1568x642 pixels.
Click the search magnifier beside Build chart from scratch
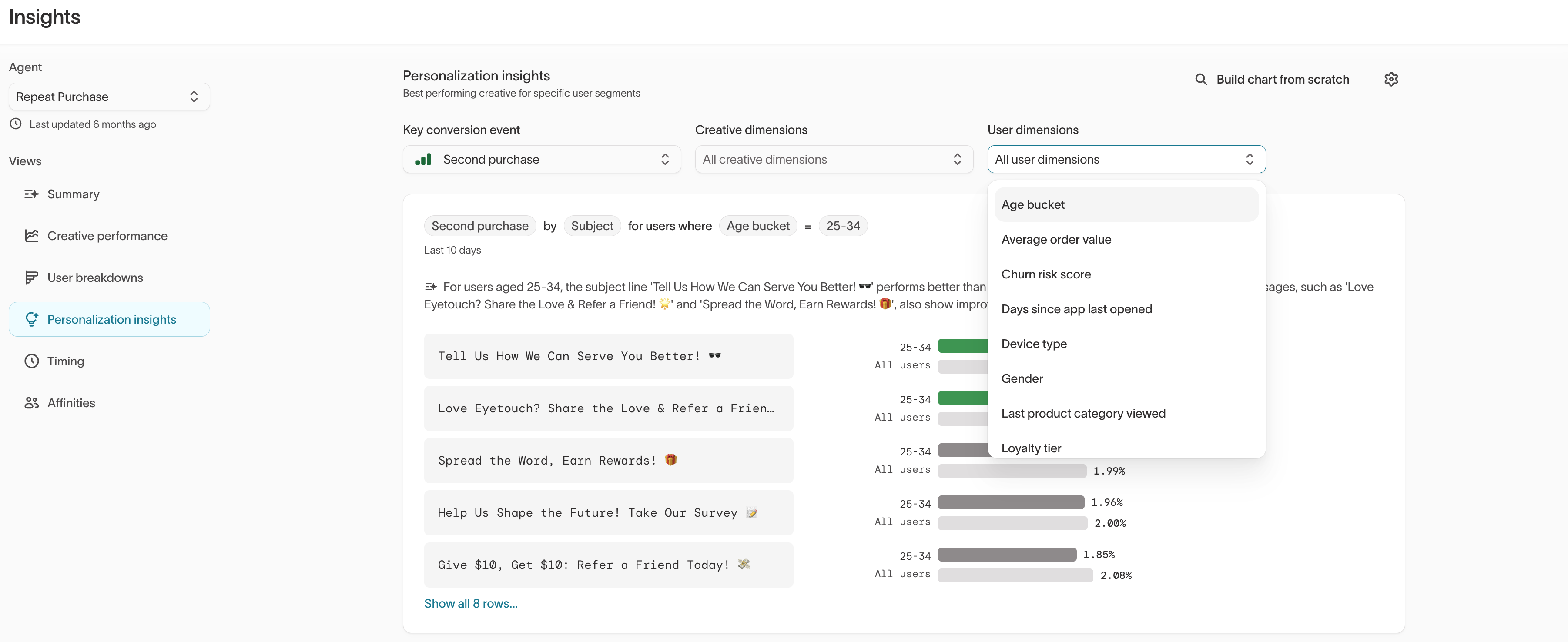pos(1200,79)
